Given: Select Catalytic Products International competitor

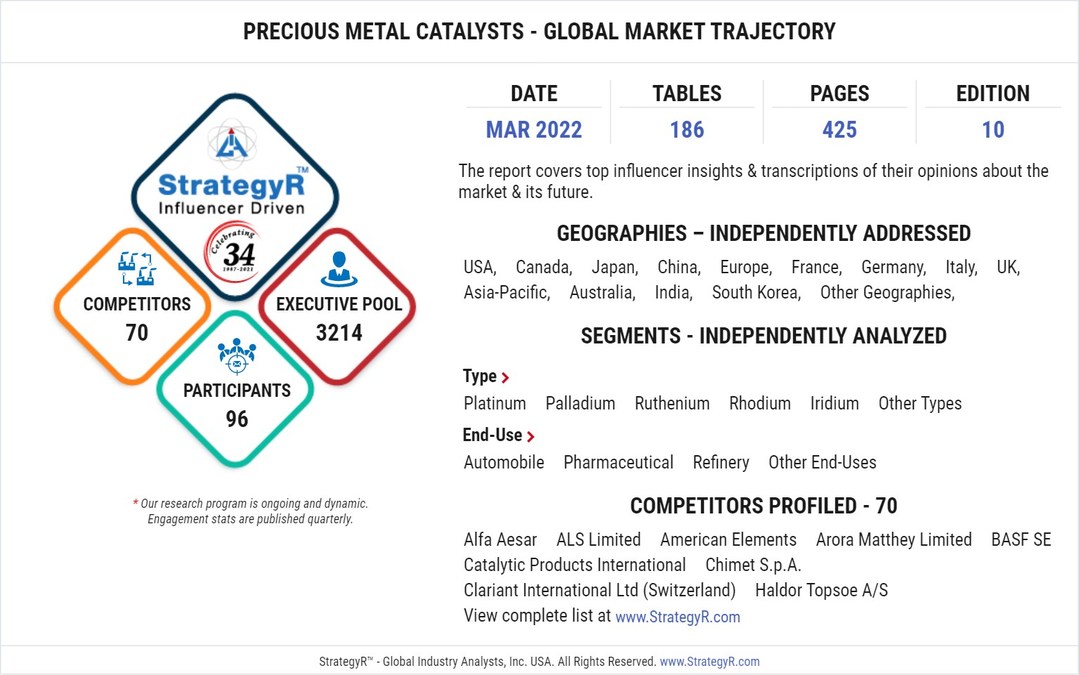Looking at the screenshot, I should [575, 566].
